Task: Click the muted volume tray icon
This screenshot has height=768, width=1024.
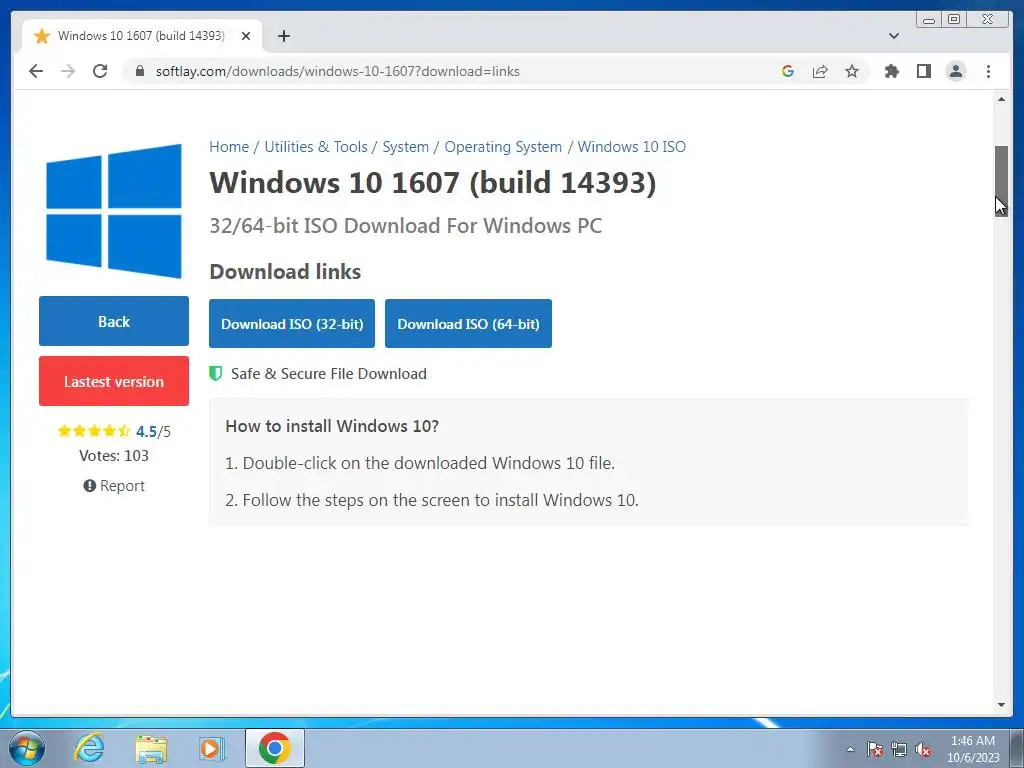Action: [x=923, y=749]
